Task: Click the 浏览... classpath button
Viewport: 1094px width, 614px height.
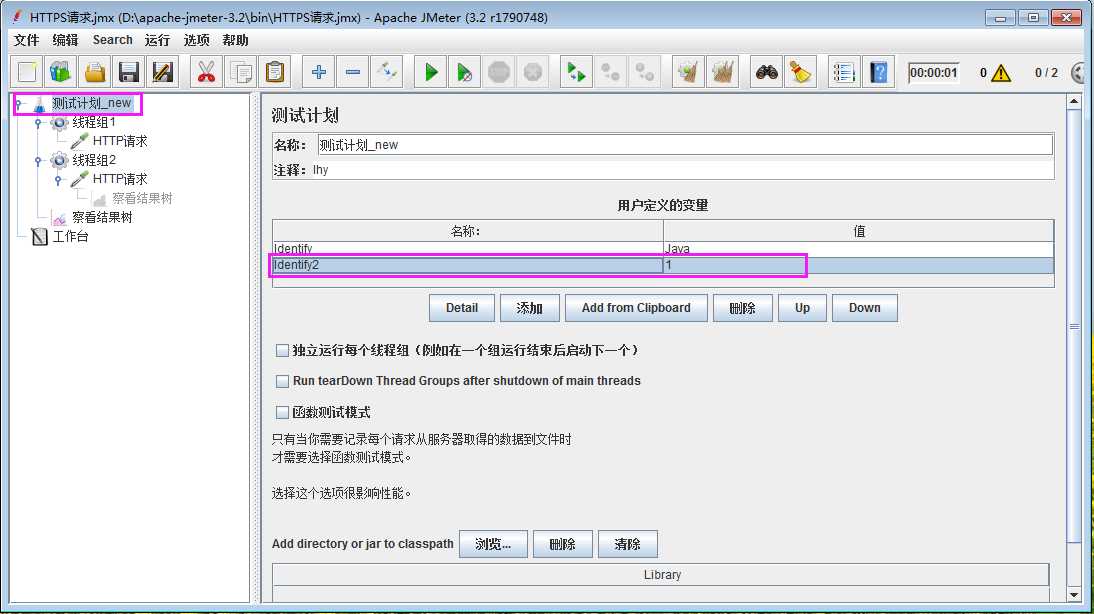Action: coord(493,544)
